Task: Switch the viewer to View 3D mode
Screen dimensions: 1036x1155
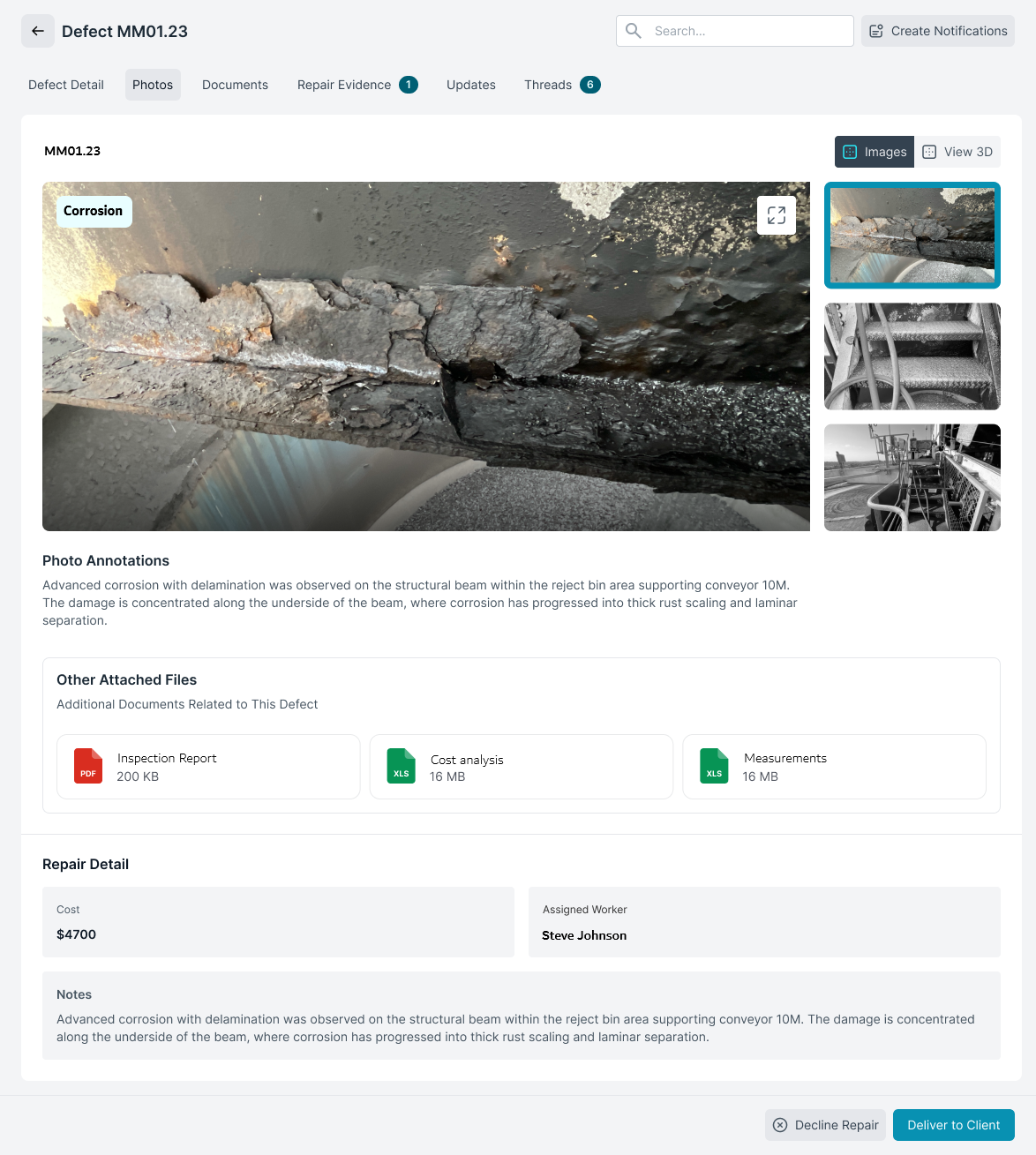Action: (958, 151)
